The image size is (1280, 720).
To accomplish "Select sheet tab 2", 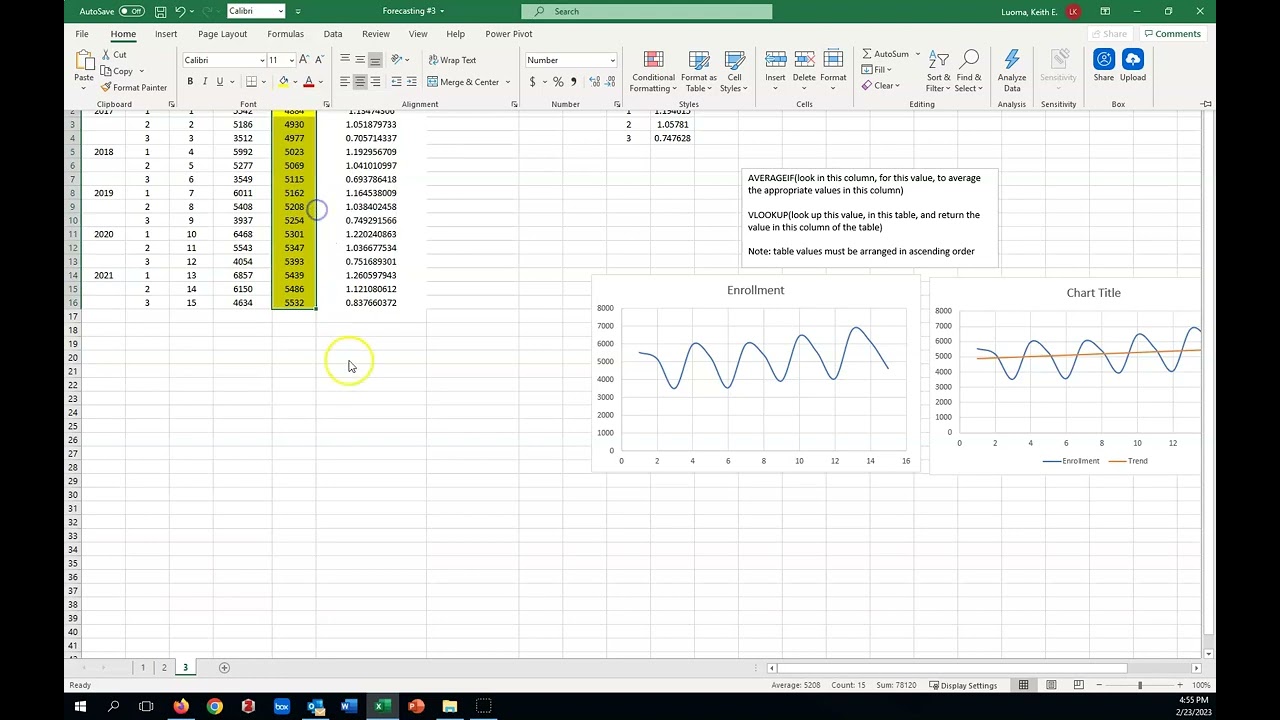I will [164, 667].
